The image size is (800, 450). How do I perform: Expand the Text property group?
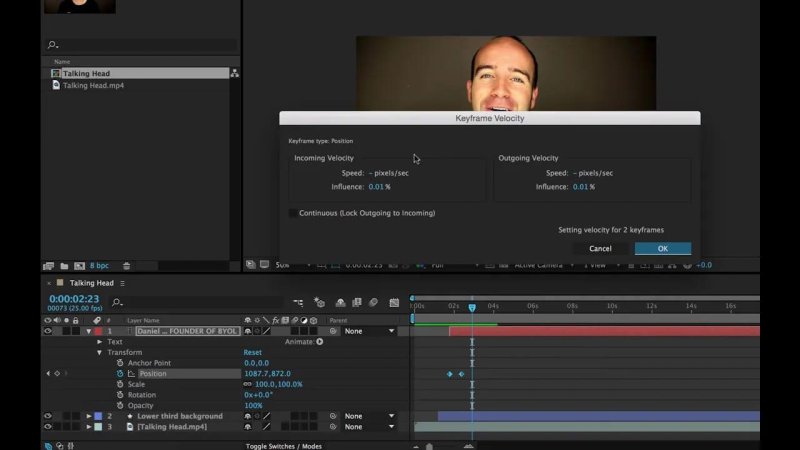99,342
